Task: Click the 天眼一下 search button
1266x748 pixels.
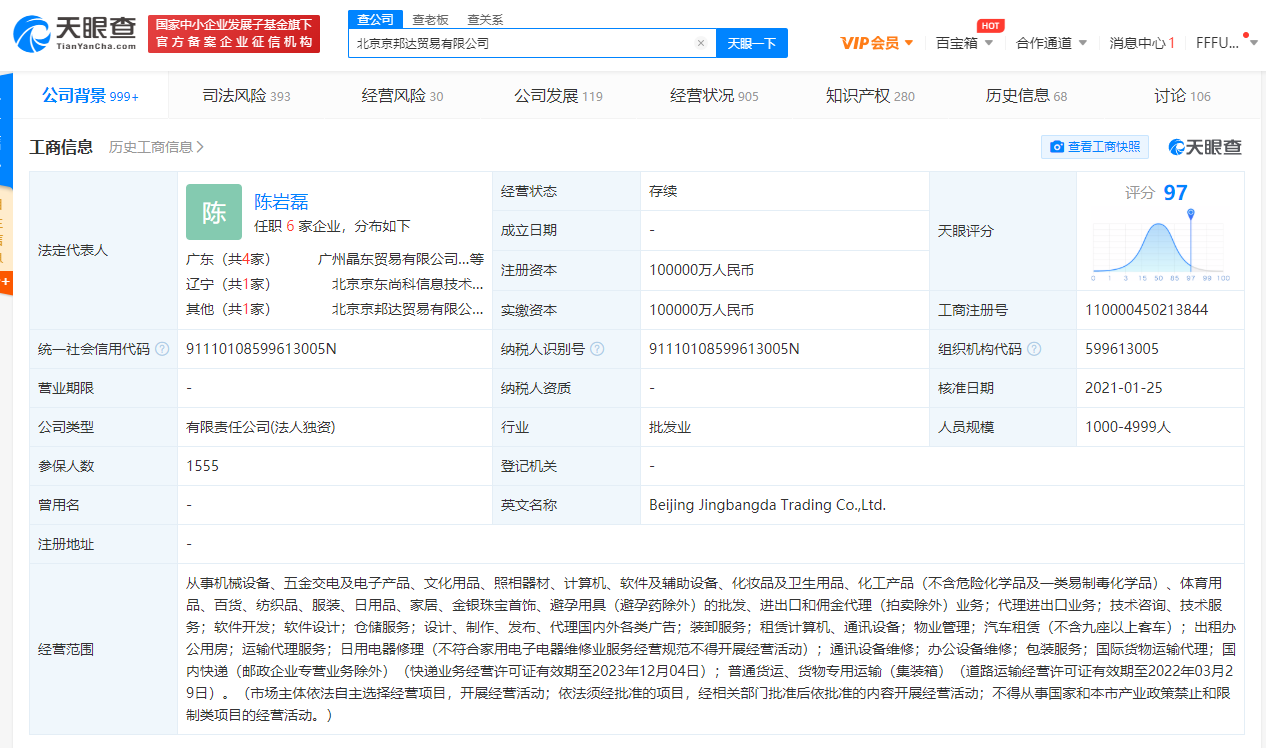Action: (752, 43)
